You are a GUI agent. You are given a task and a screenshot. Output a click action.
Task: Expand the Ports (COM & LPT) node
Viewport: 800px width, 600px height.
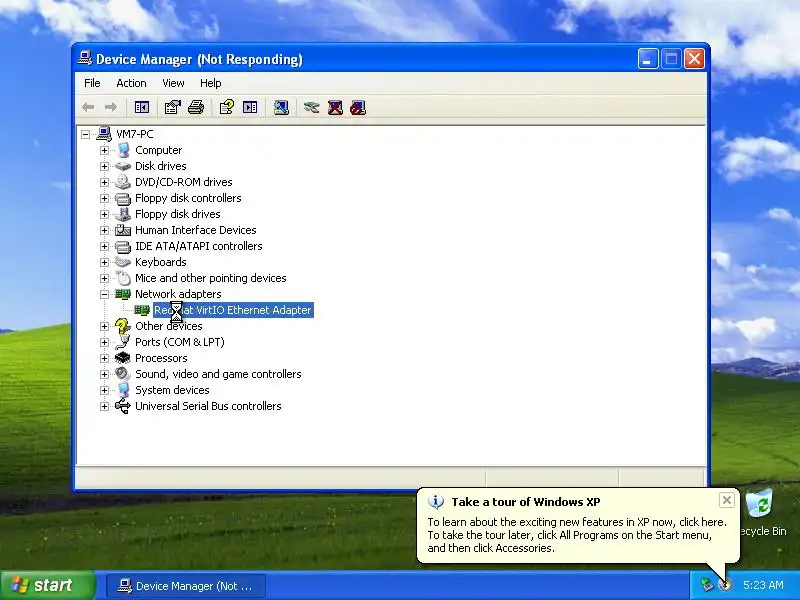point(104,342)
